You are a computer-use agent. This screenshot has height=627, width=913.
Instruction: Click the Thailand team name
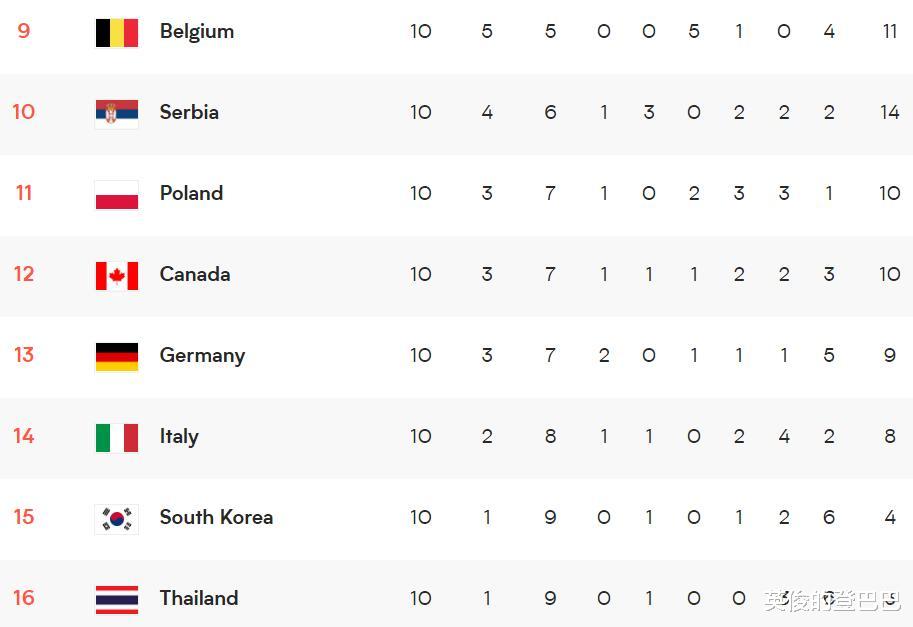pos(199,598)
